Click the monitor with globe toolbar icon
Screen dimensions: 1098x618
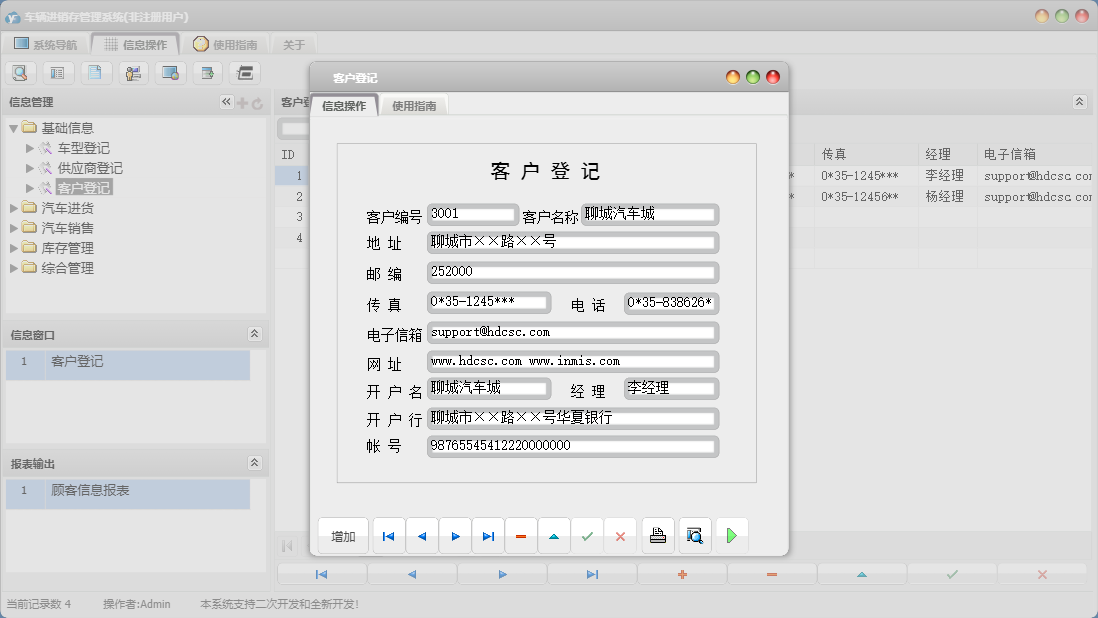[x=170, y=72]
